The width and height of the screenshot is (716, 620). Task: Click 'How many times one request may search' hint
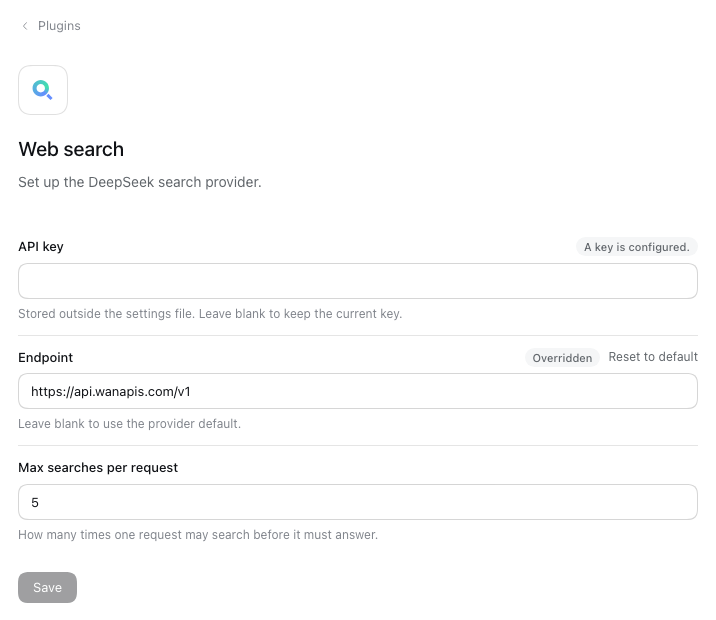(x=198, y=535)
